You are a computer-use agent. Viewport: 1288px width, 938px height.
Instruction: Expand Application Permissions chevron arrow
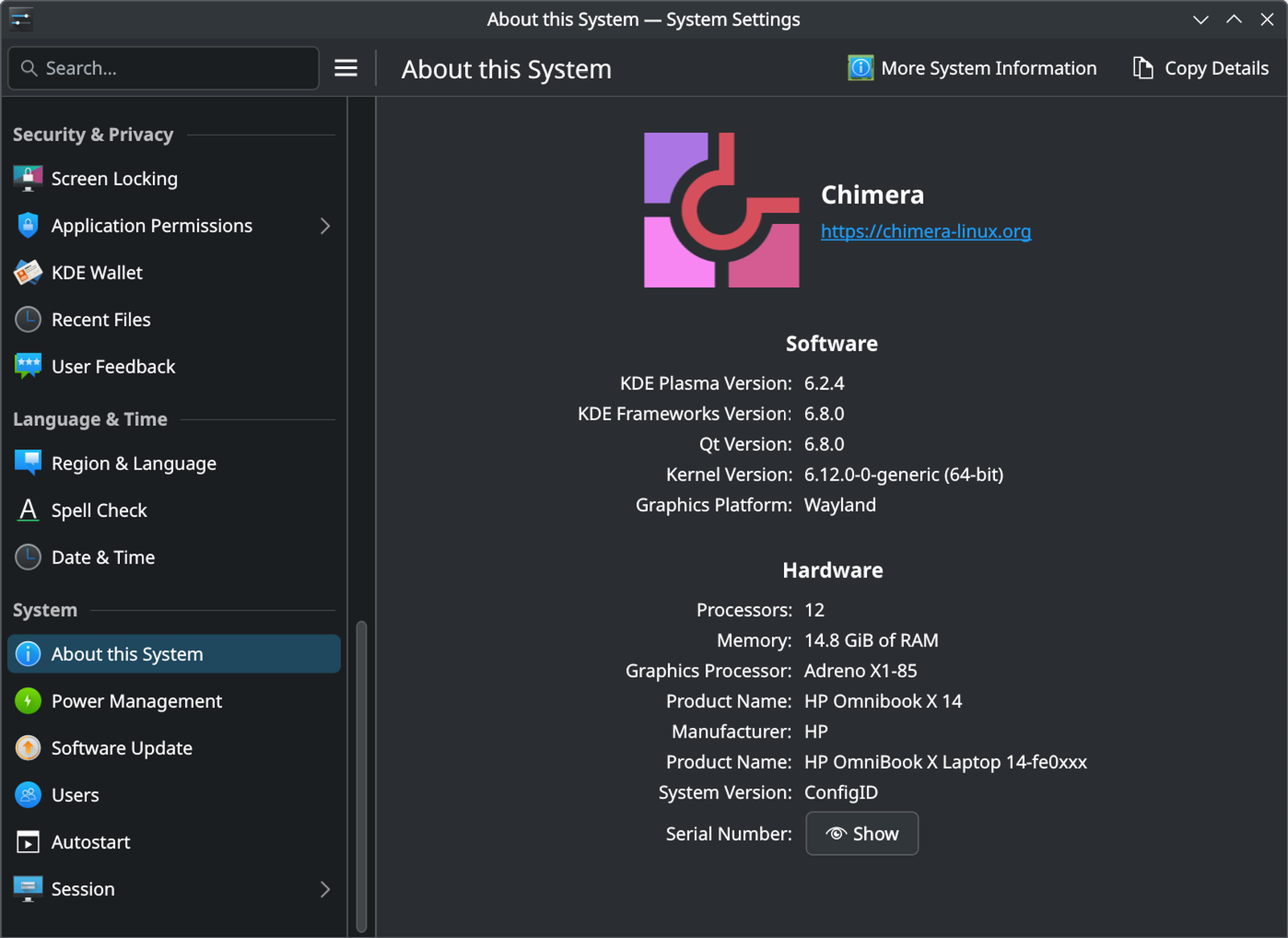(x=325, y=226)
